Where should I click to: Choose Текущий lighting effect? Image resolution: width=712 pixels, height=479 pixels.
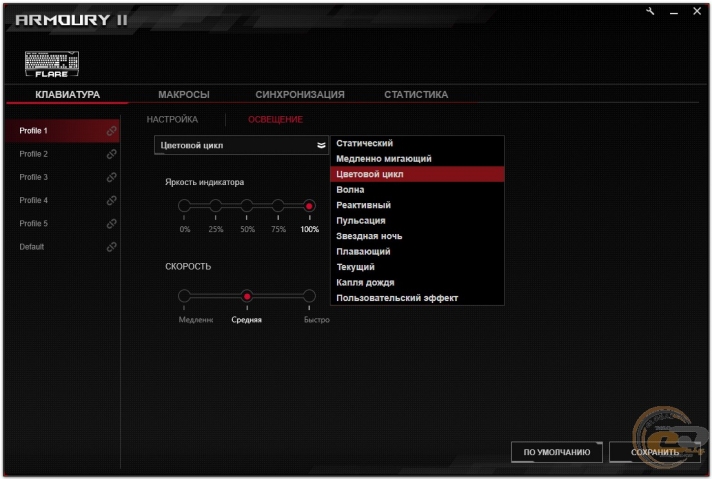pos(417,267)
